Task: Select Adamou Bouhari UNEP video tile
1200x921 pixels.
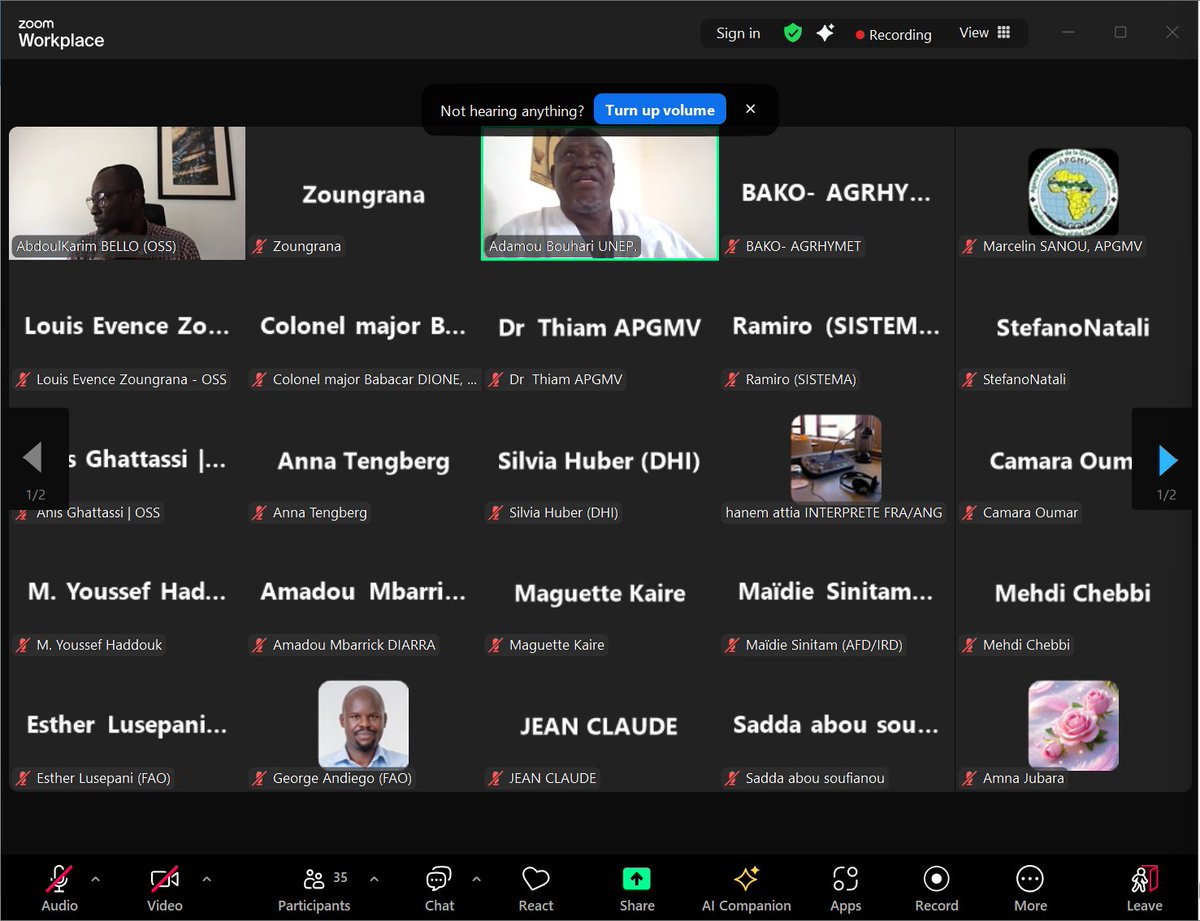Action: (x=600, y=193)
